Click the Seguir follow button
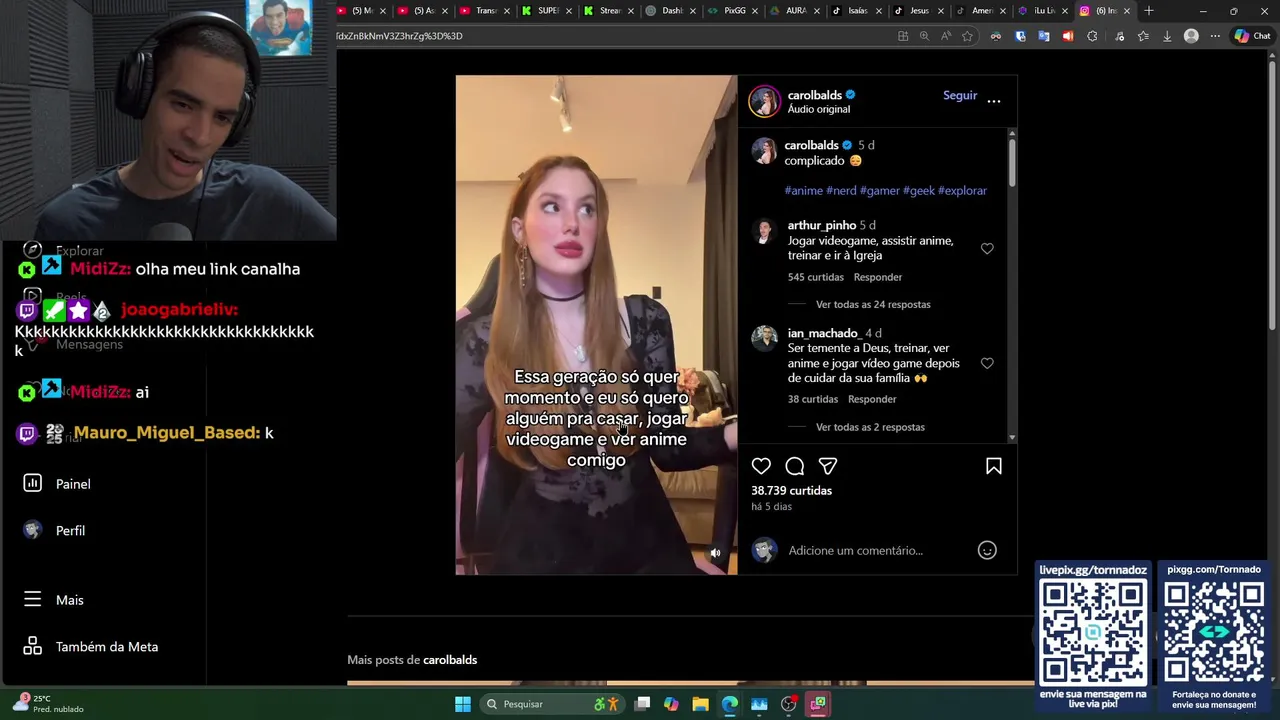Image resolution: width=1280 pixels, height=720 pixels. (x=960, y=95)
